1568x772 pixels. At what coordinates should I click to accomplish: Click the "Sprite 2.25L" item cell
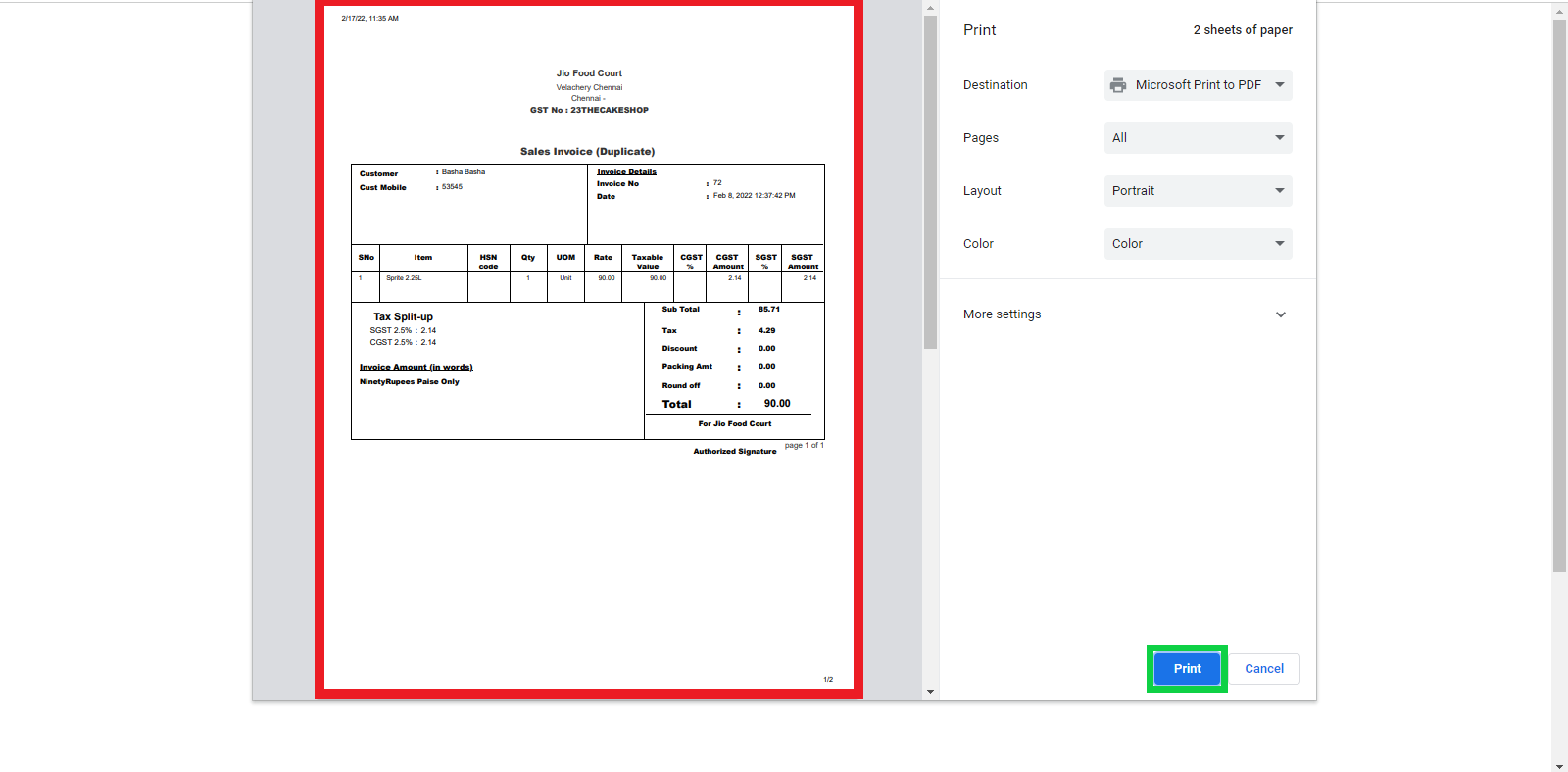coord(404,278)
